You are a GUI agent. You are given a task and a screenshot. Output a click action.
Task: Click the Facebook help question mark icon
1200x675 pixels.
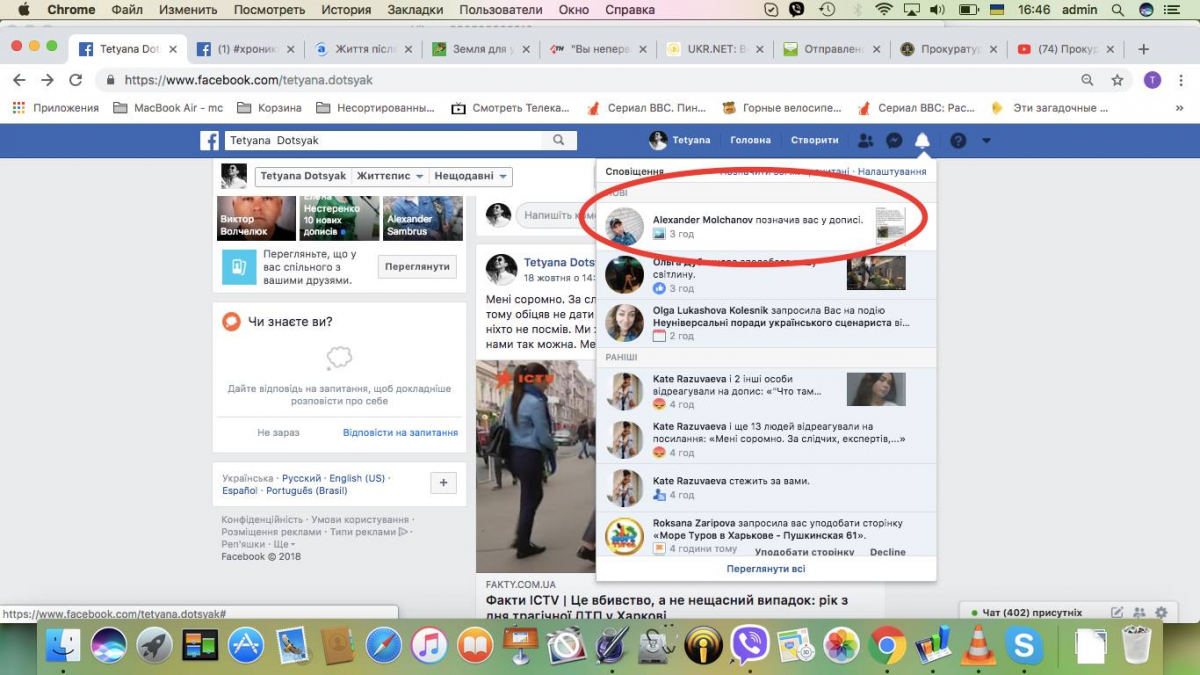(958, 141)
